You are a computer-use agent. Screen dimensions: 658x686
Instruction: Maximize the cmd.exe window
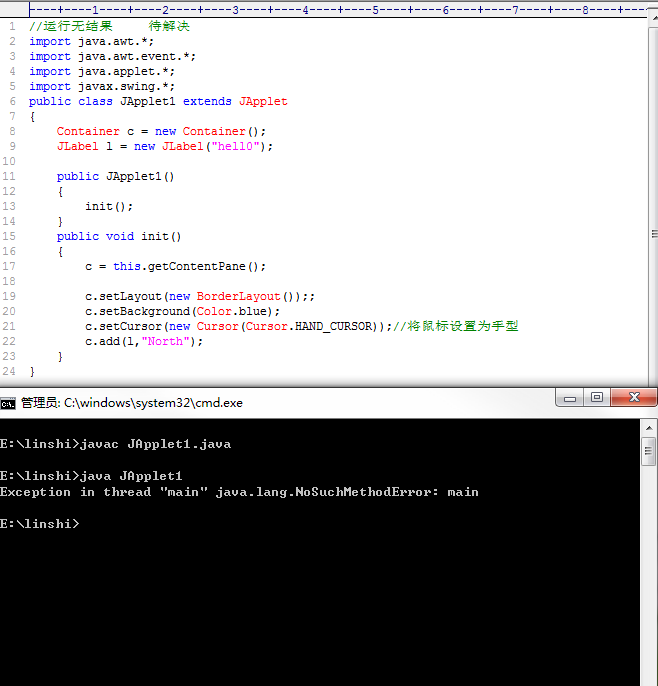click(x=597, y=397)
